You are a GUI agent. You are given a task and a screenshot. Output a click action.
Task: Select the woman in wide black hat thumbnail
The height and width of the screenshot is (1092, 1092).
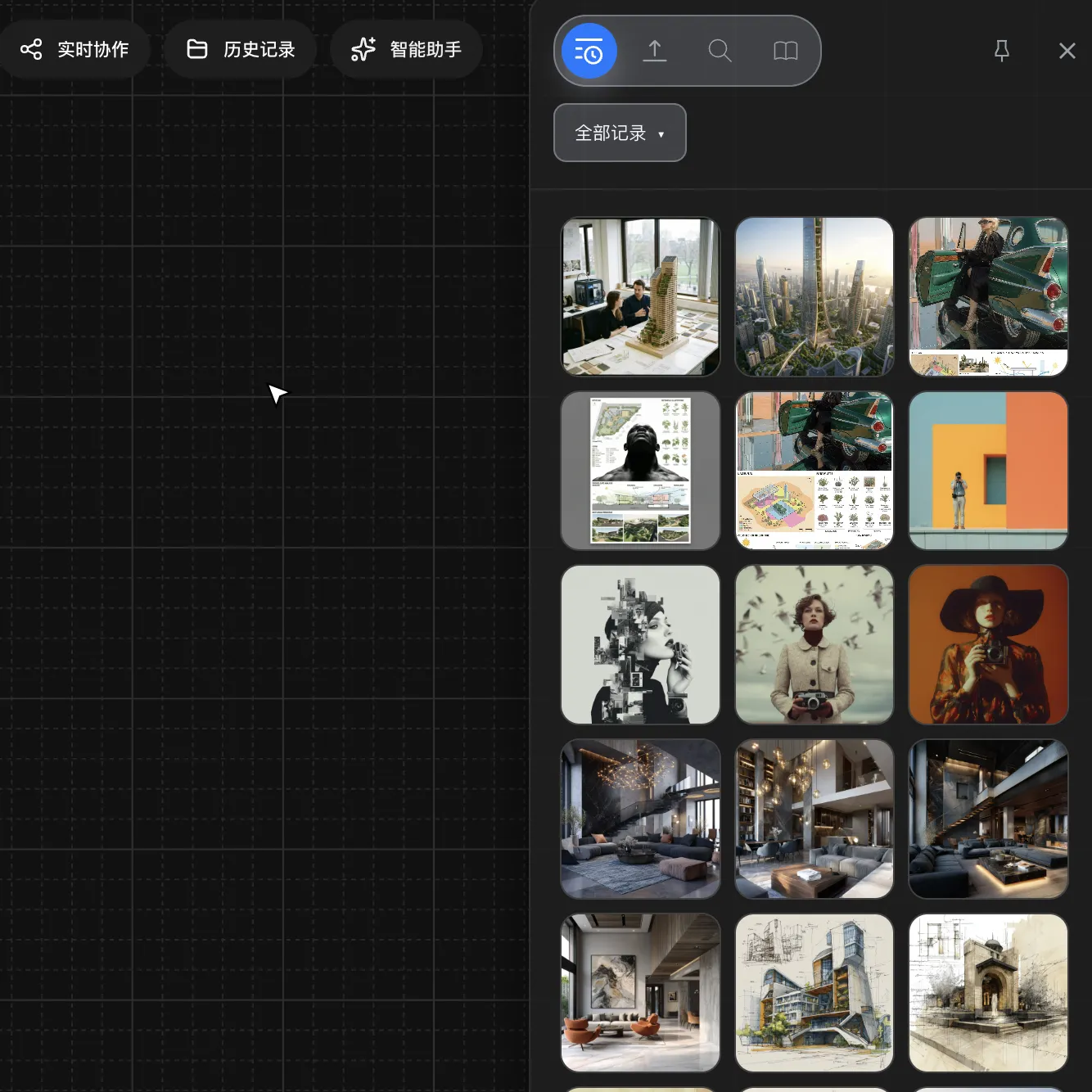point(988,644)
